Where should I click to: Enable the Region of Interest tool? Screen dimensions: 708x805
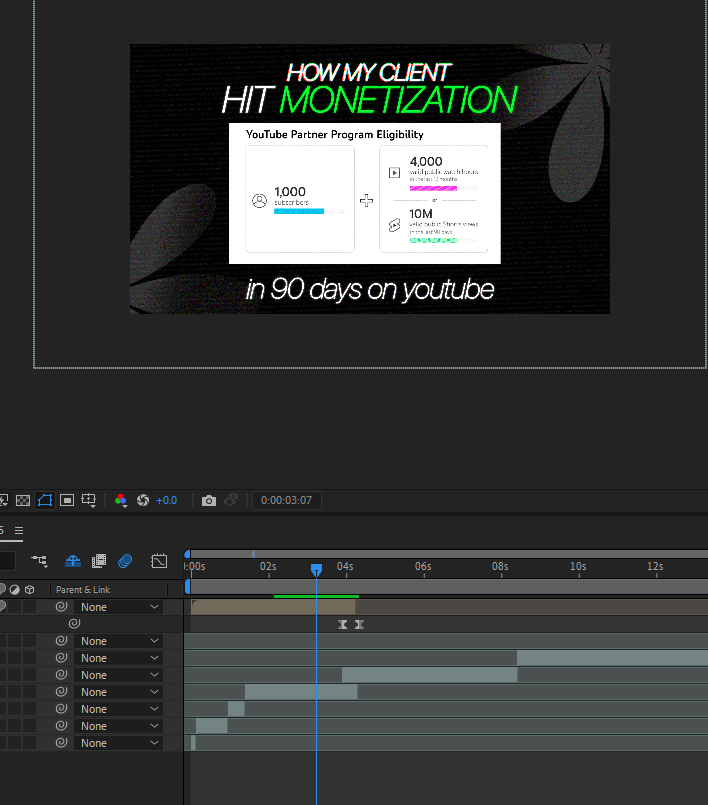point(67,501)
